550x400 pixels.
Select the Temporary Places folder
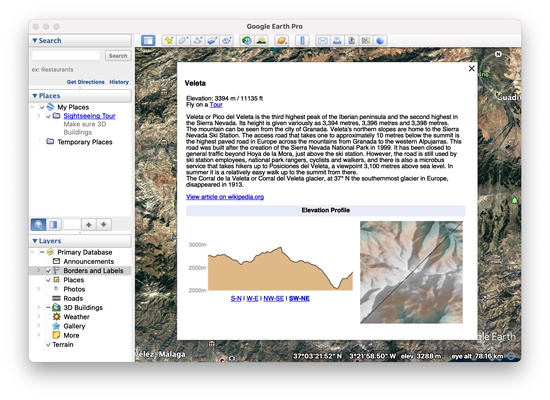(x=85, y=142)
